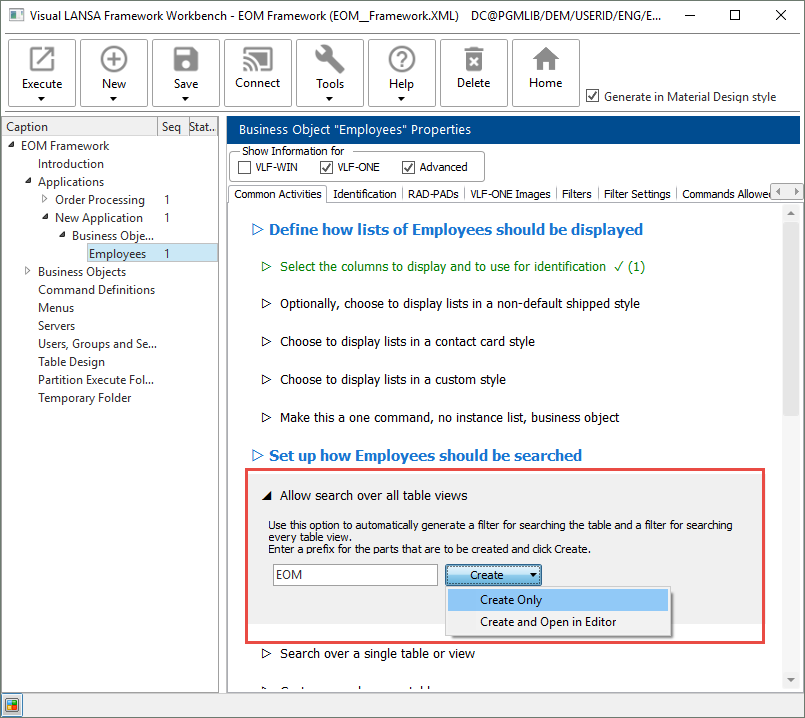This screenshot has height=718, width=805.
Task: Choose Create Only from the menu
Action: 558,600
